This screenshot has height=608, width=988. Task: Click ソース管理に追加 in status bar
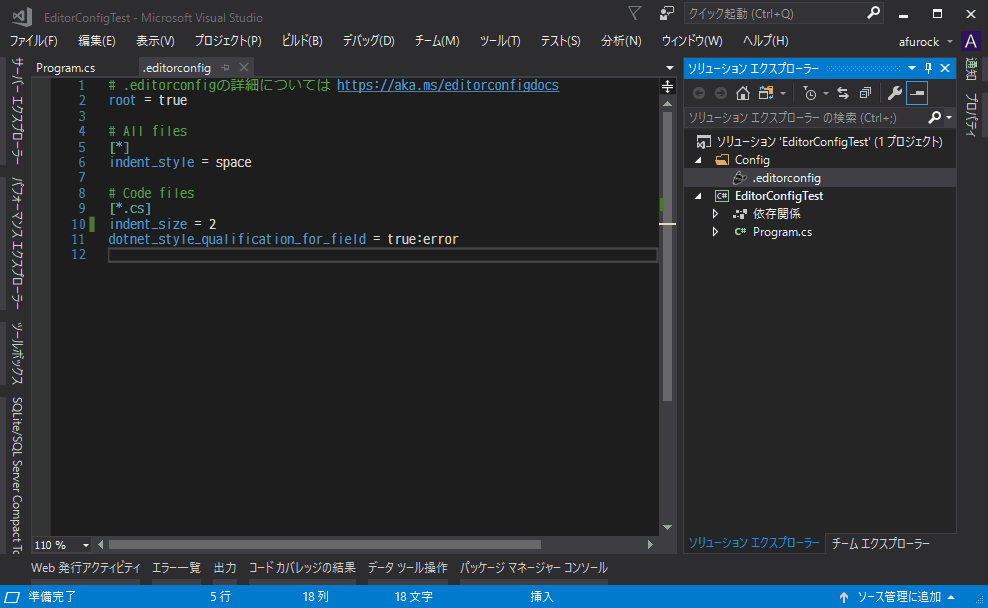[x=897, y=597]
